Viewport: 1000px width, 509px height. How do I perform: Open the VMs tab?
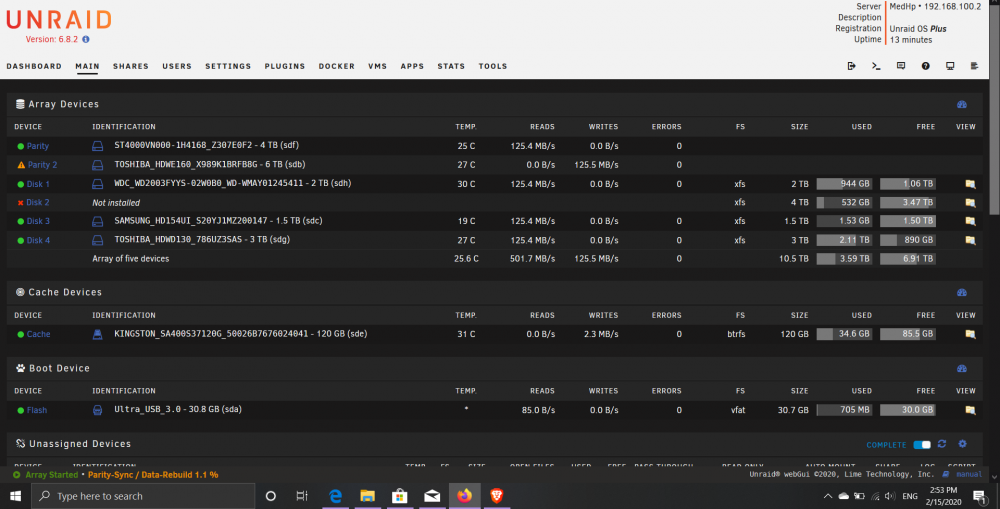pyautogui.click(x=378, y=66)
